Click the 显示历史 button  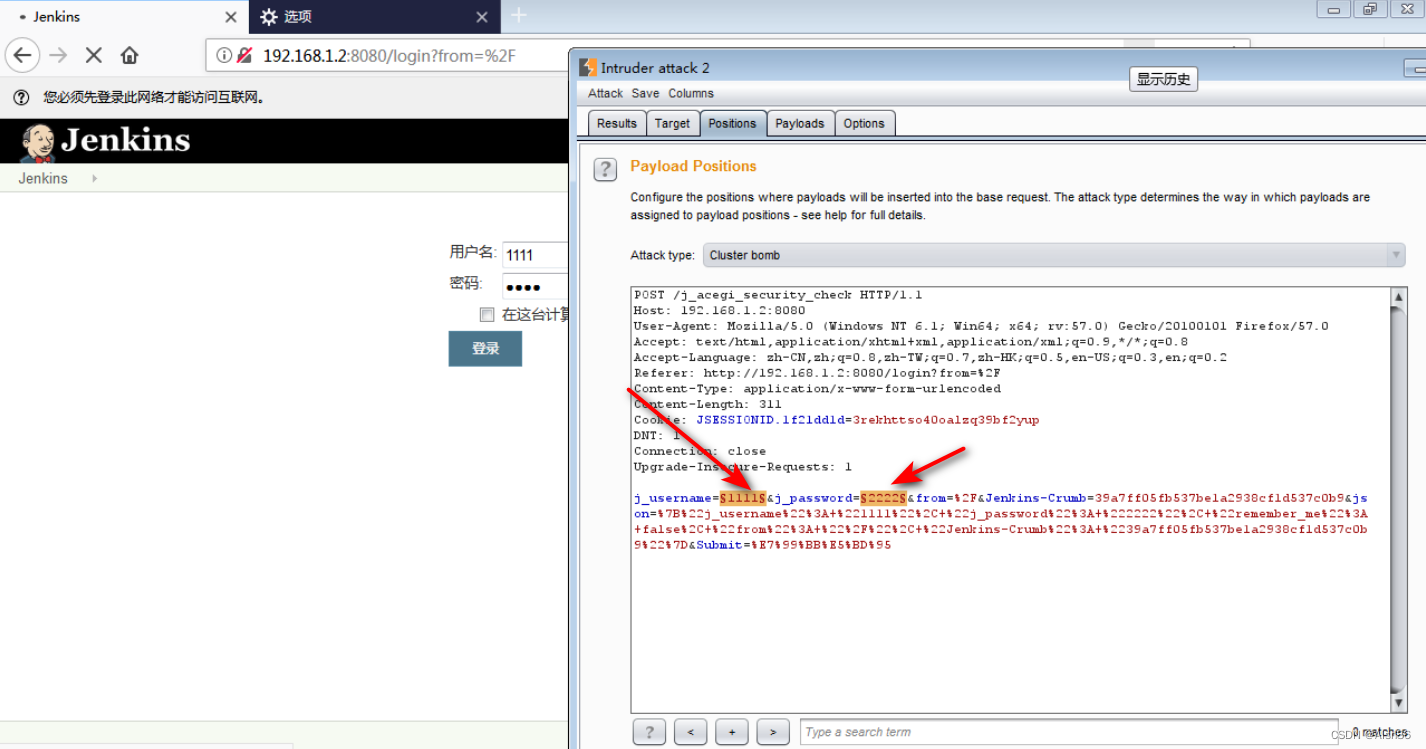click(x=1163, y=79)
